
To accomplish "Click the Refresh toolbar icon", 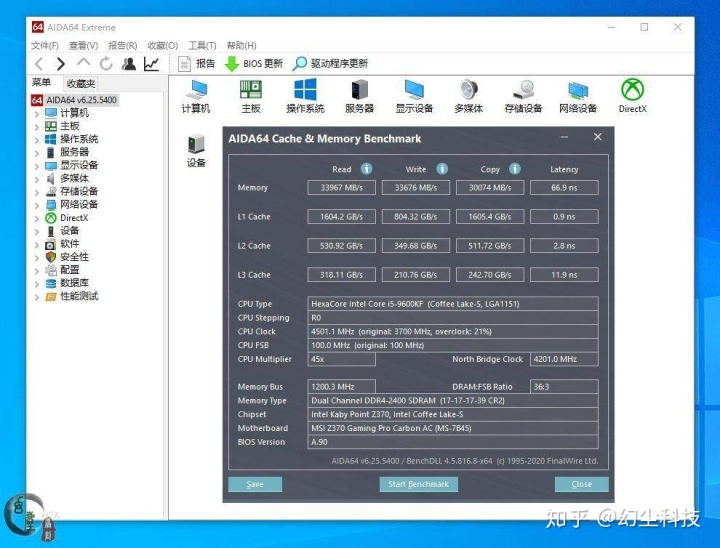I will [106, 64].
